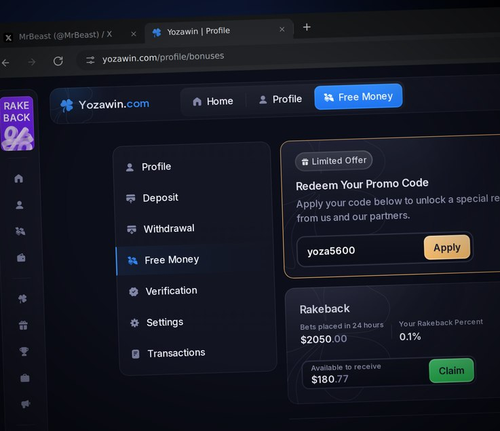
Task: Click the Your Rakeback Percent label
Action: [441, 323]
